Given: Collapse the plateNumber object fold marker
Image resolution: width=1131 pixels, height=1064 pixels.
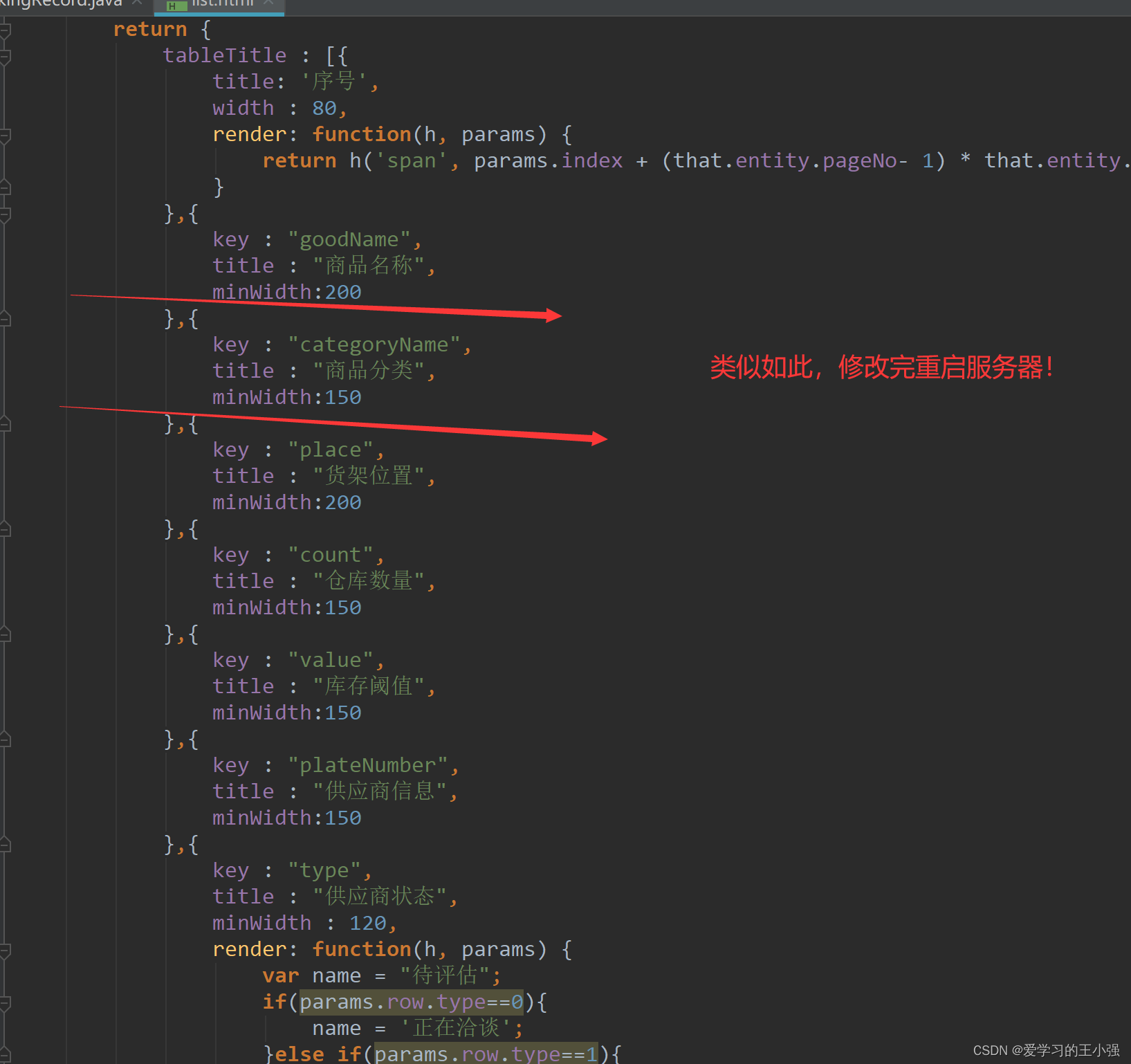Looking at the screenshot, I should point(5,740).
